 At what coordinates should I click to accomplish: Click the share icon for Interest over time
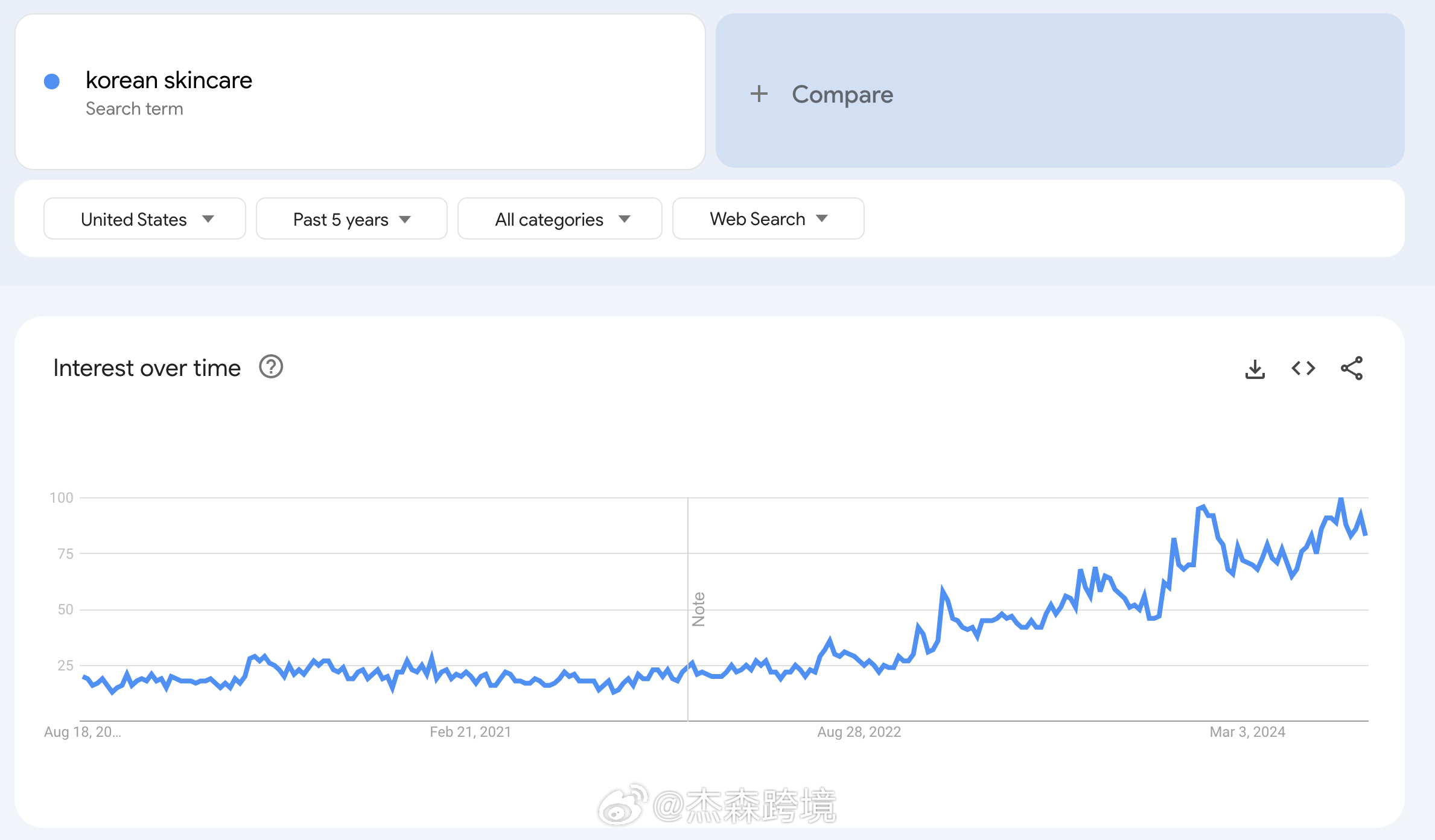(1352, 368)
